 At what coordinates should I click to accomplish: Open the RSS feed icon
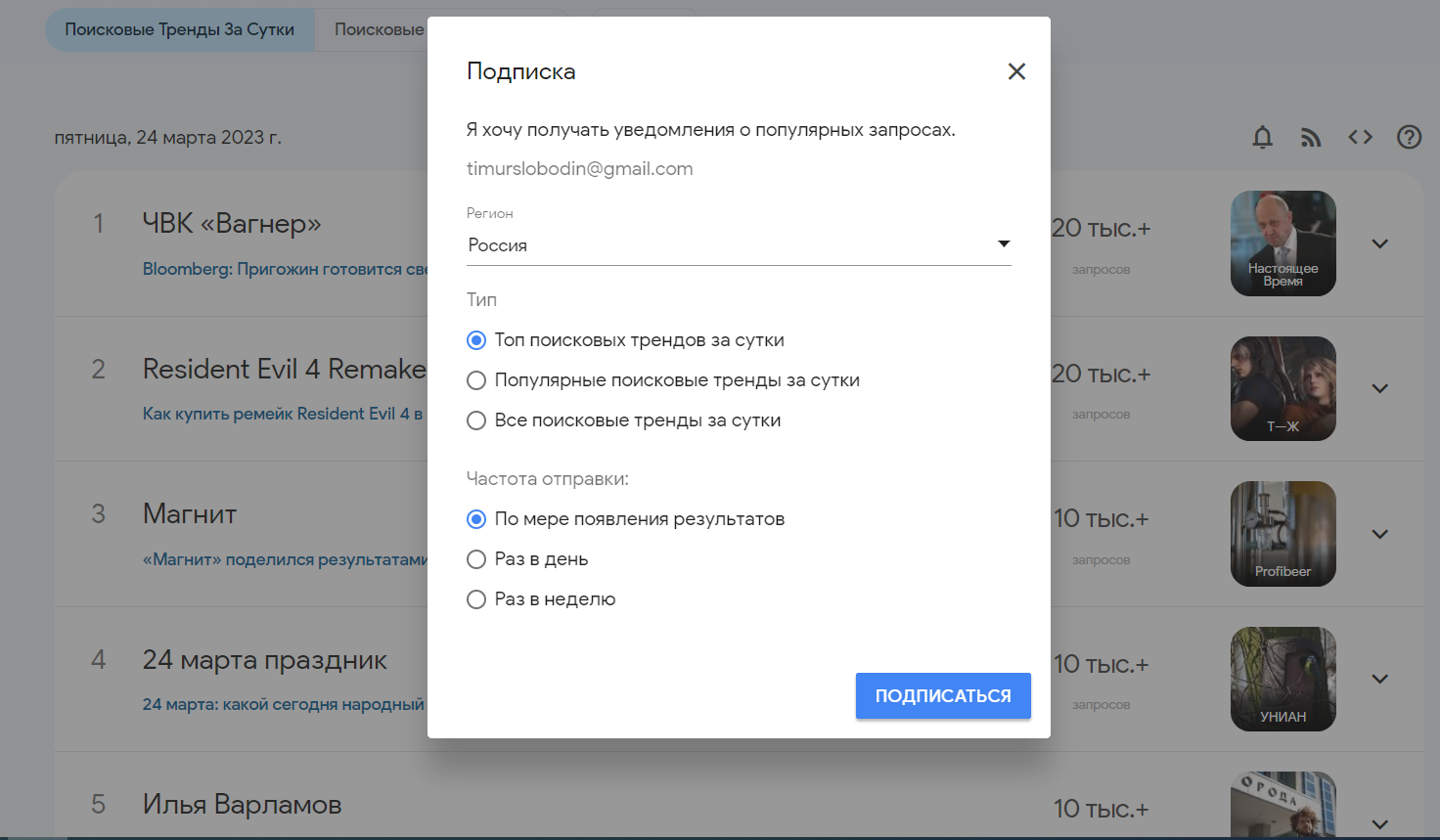pos(1311,138)
